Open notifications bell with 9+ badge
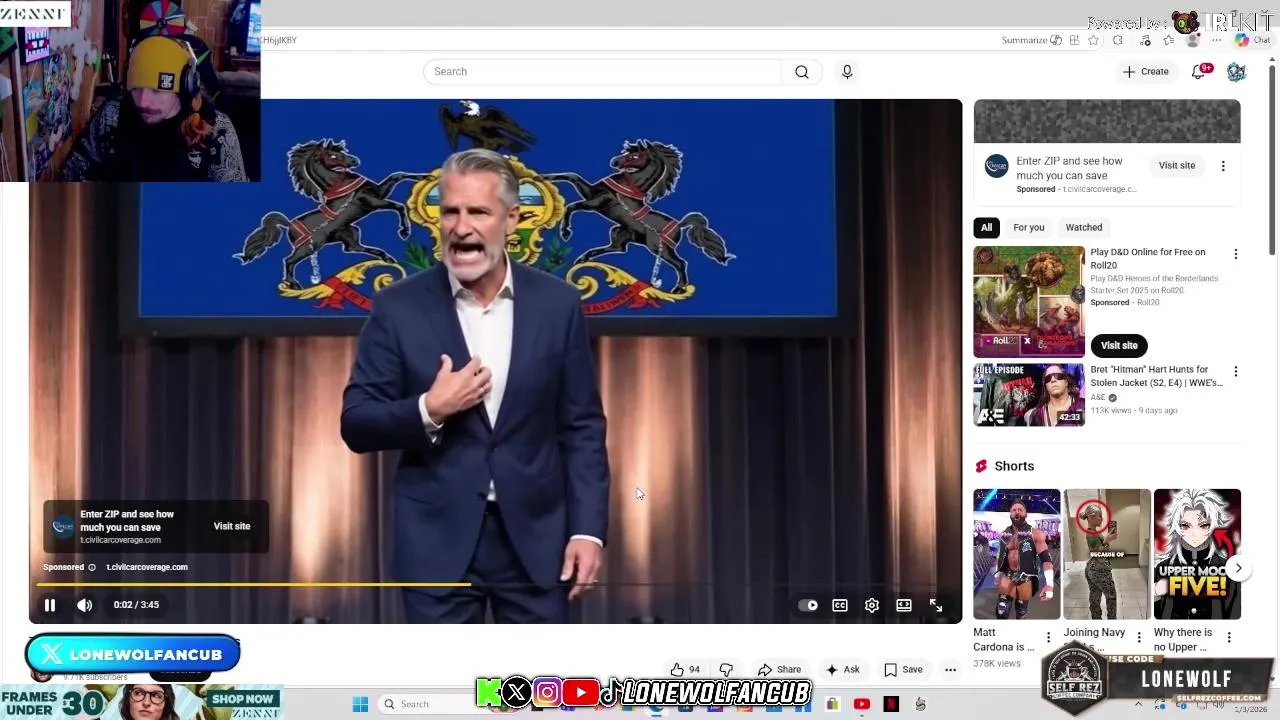Screen dimensions: 1280x720 pos(1199,72)
